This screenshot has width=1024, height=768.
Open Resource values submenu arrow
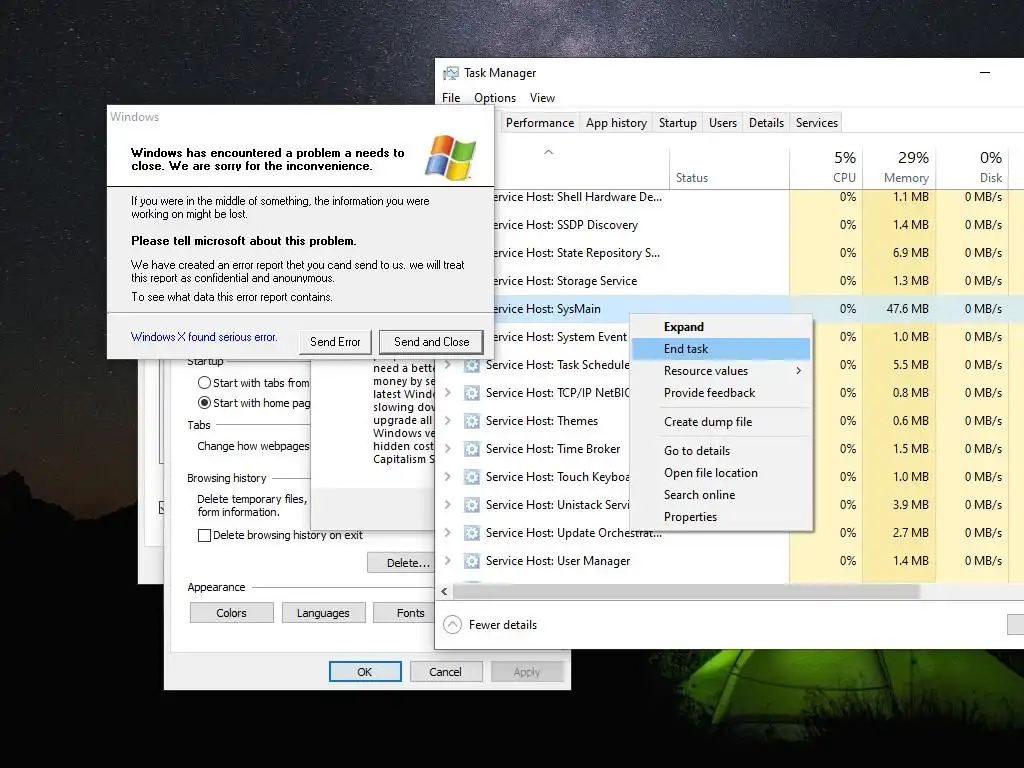798,371
